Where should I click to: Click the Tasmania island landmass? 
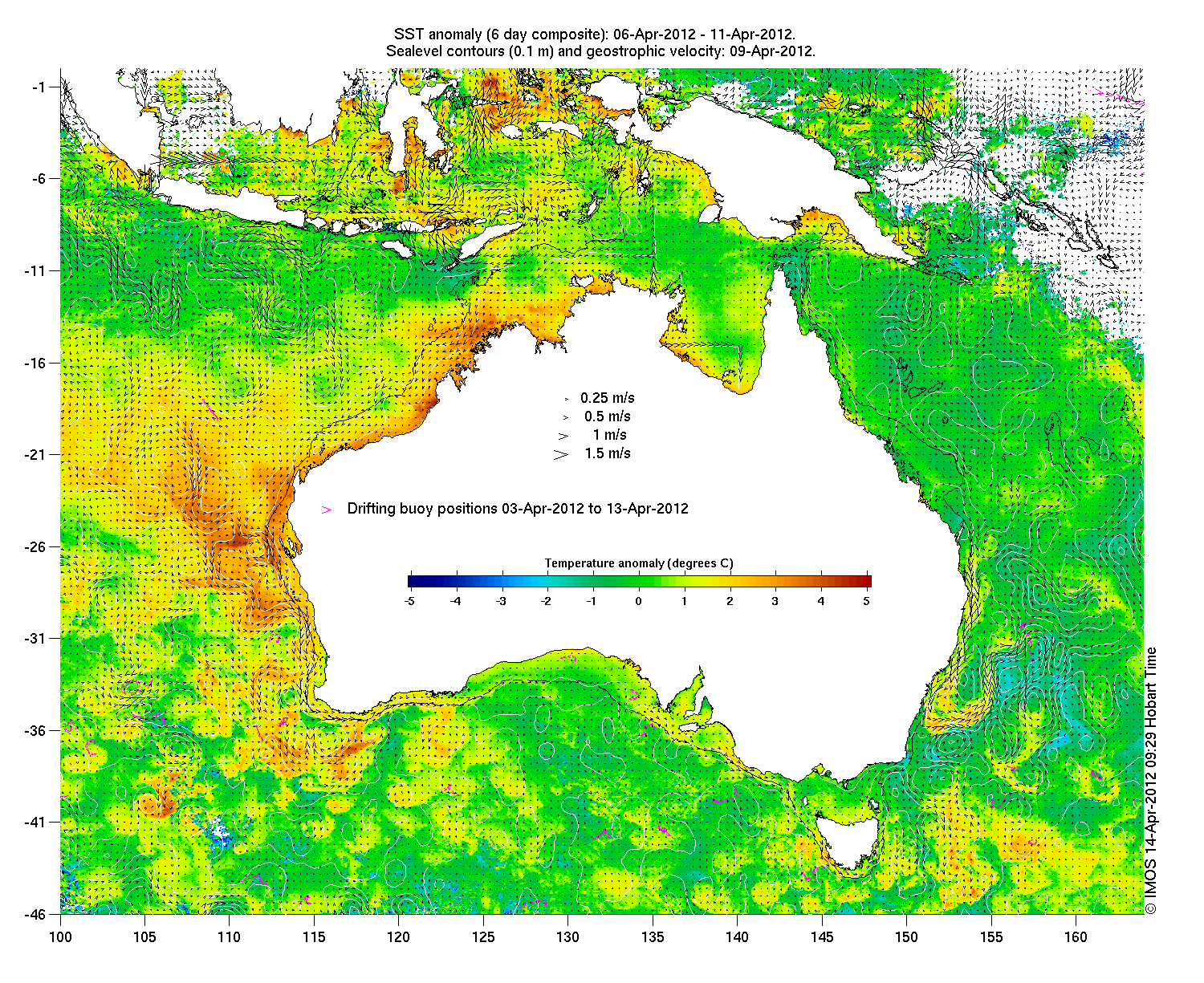(847, 839)
